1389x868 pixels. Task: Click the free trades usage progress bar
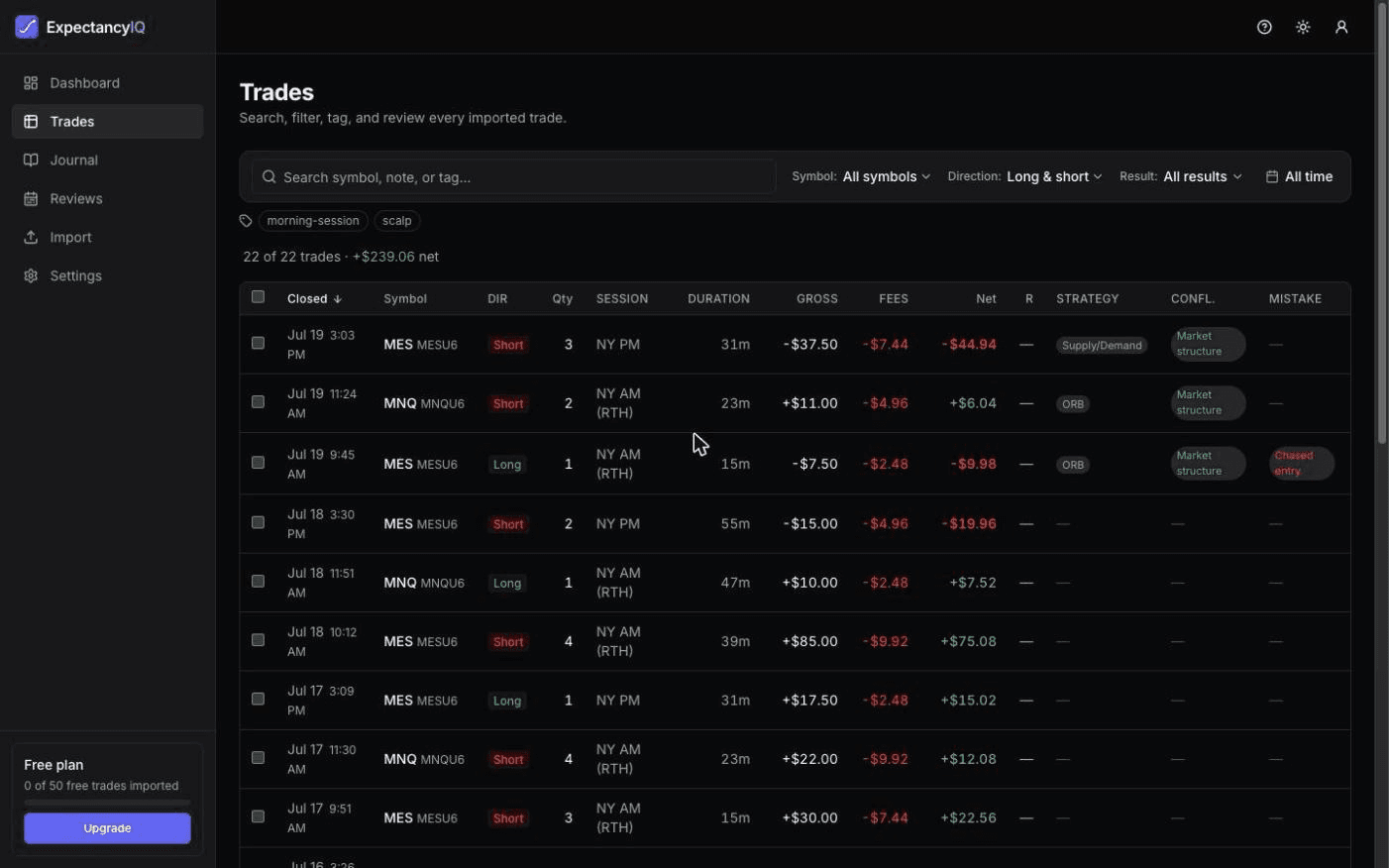pyautogui.click(x=107, y=803)
